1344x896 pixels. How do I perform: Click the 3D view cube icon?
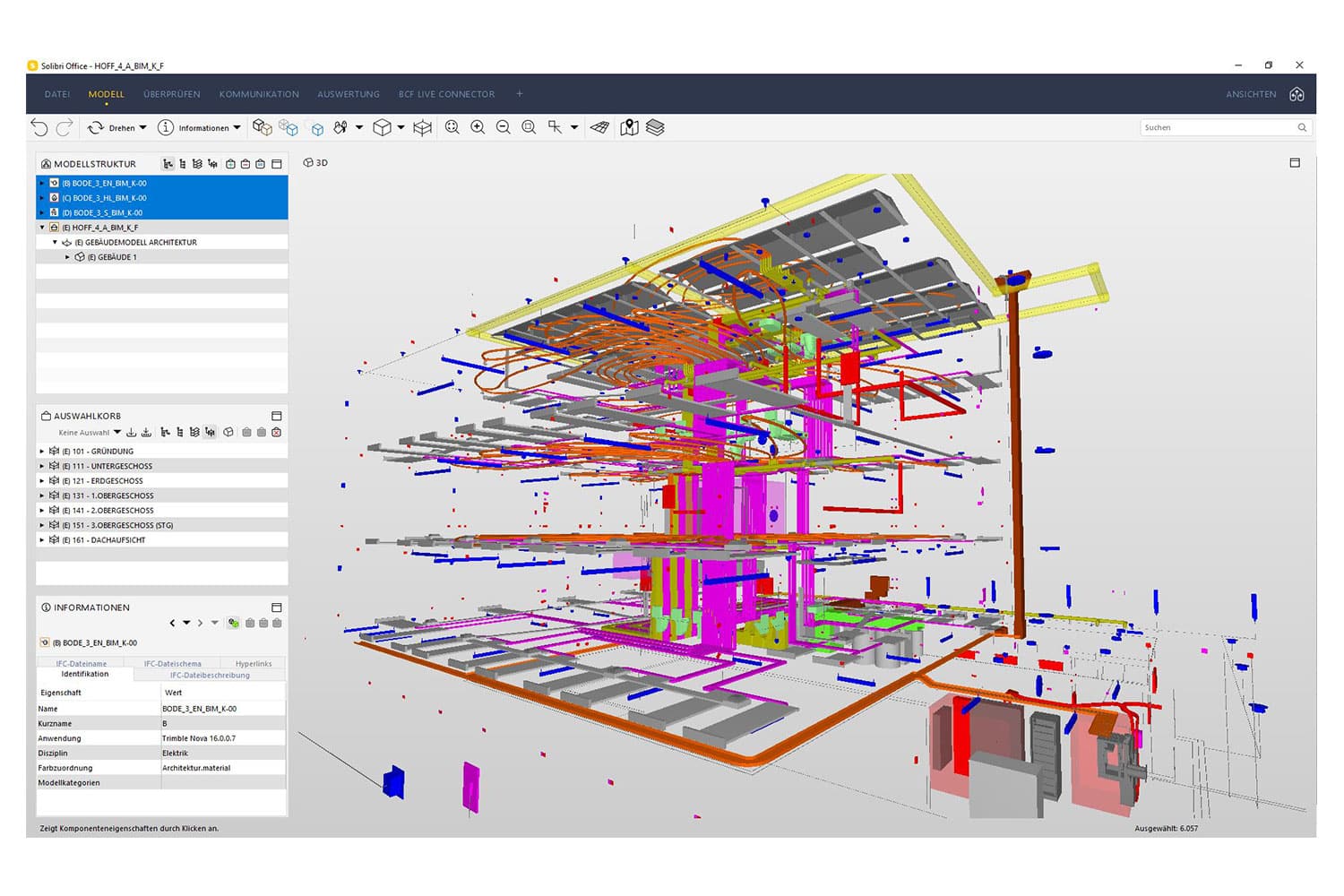click(382, 127)
